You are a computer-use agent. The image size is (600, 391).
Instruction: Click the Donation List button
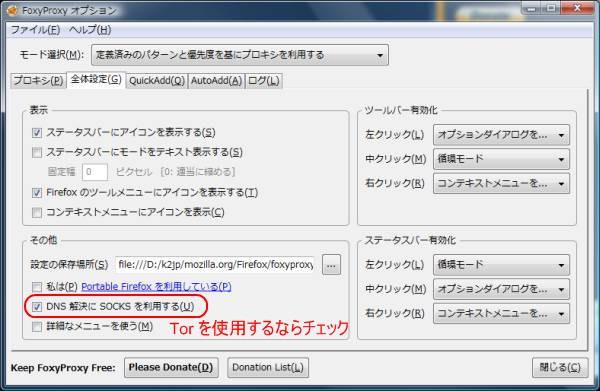pyautogui.click(x=268, y=367)
